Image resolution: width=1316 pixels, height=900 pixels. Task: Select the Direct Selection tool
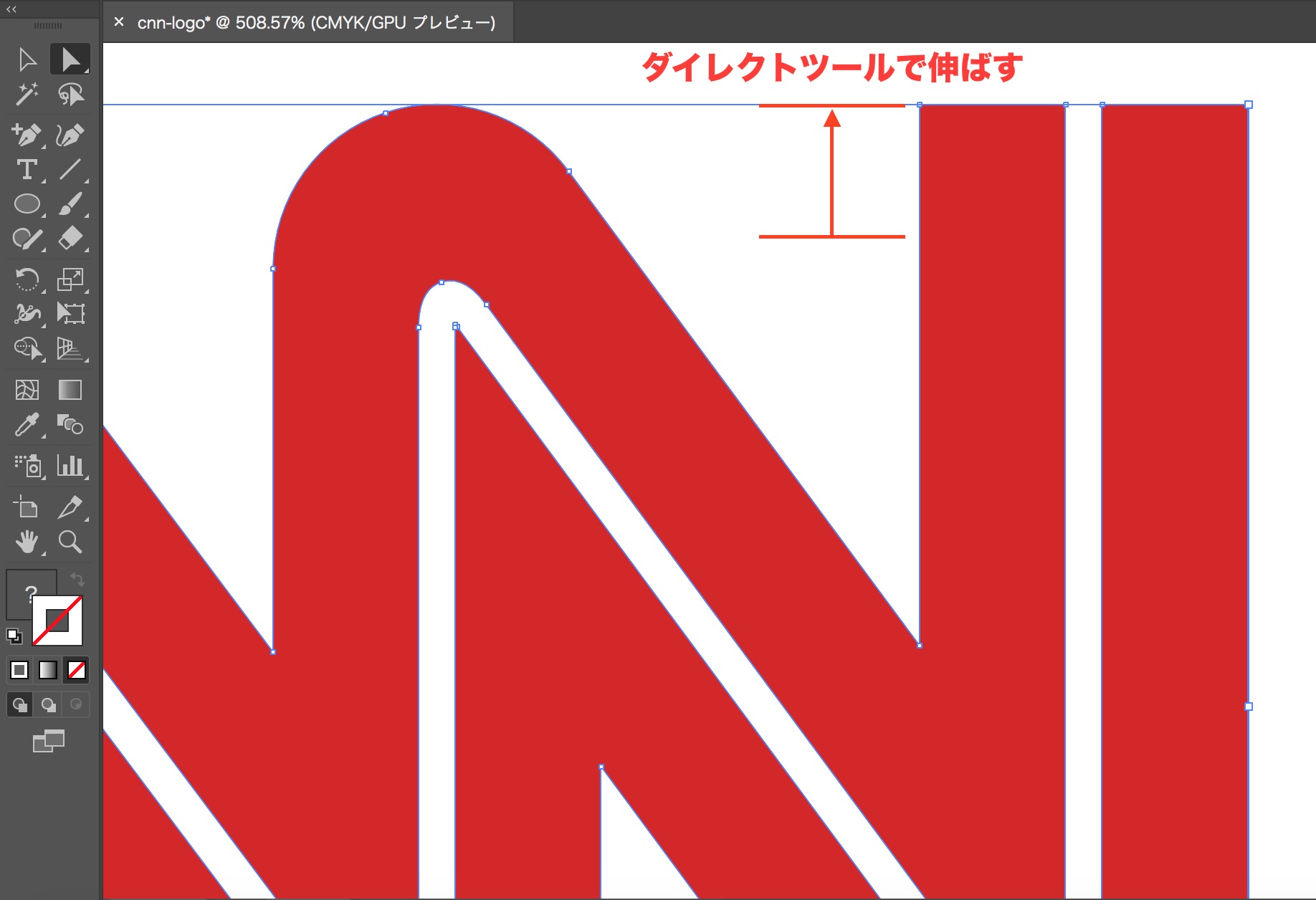click(70, 59)
